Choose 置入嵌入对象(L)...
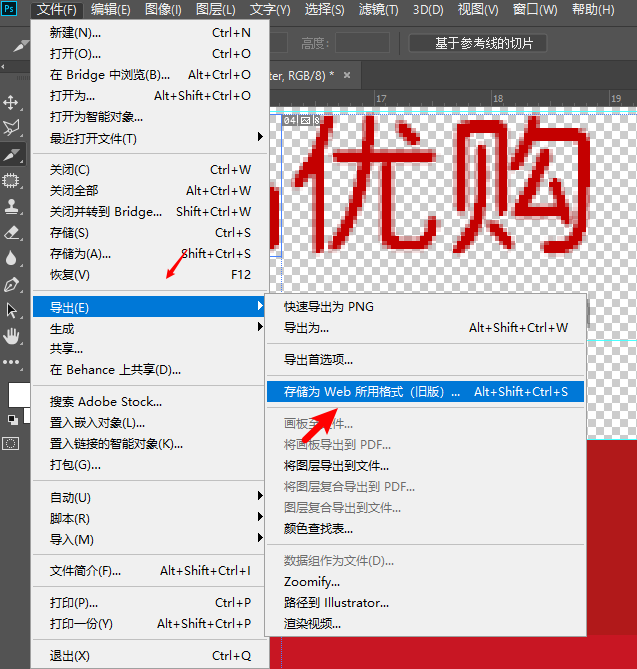637x669 pixels. [148, 422]
